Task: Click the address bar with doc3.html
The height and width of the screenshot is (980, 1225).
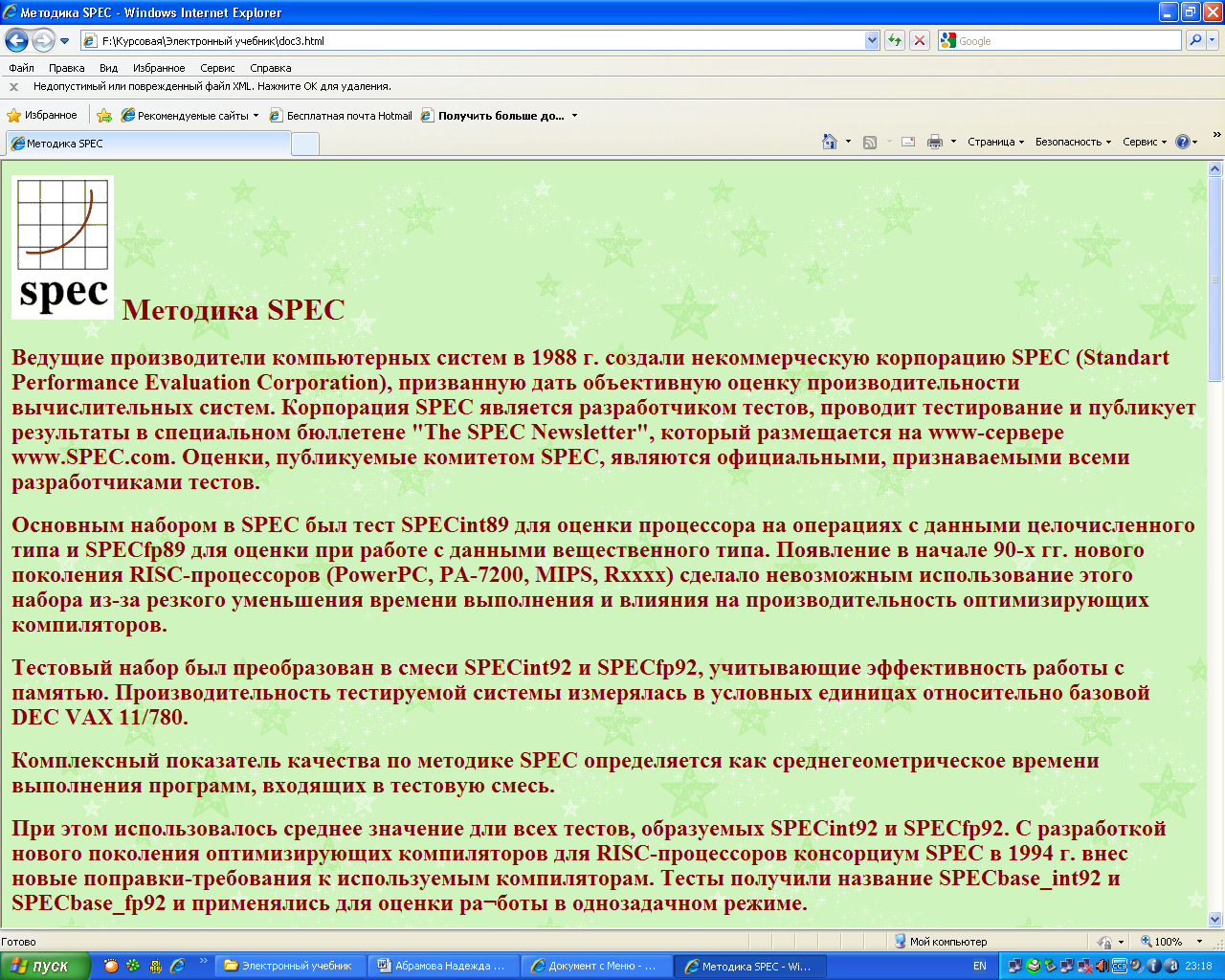Action: tap(473, 41)
